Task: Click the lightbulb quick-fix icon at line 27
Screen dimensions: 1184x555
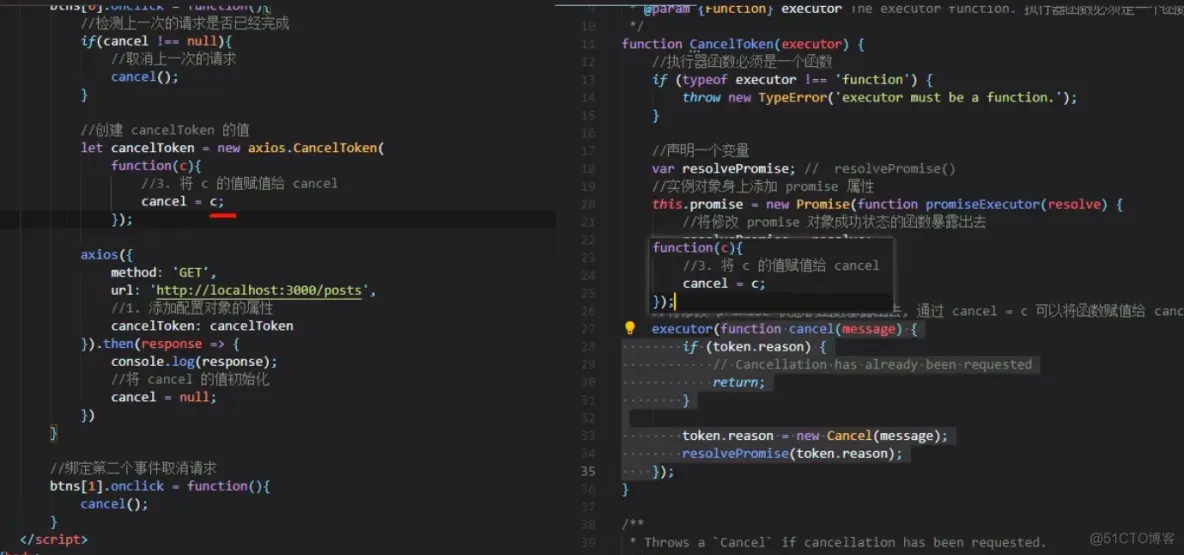Action: 630,328
